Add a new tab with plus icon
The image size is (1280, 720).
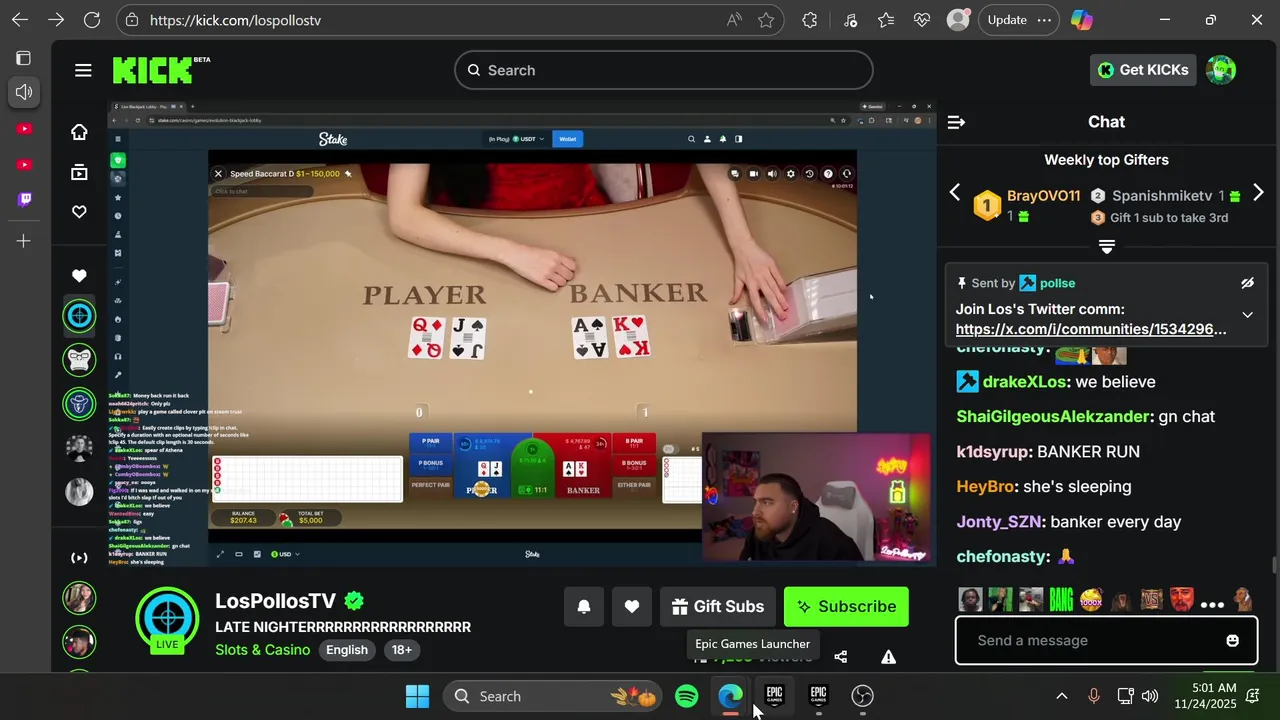click(x=24, y=241)
